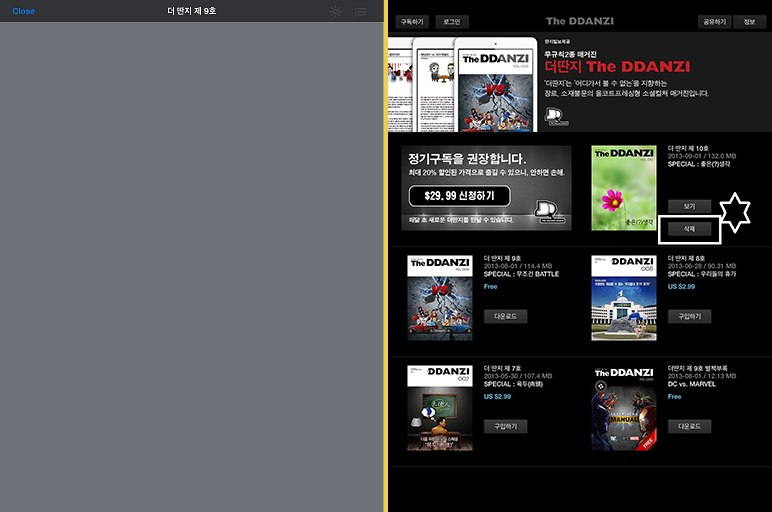Open the DC vs Marvel MANUAL cover
Screen dimensions: 772x512
tap(624, 408)
